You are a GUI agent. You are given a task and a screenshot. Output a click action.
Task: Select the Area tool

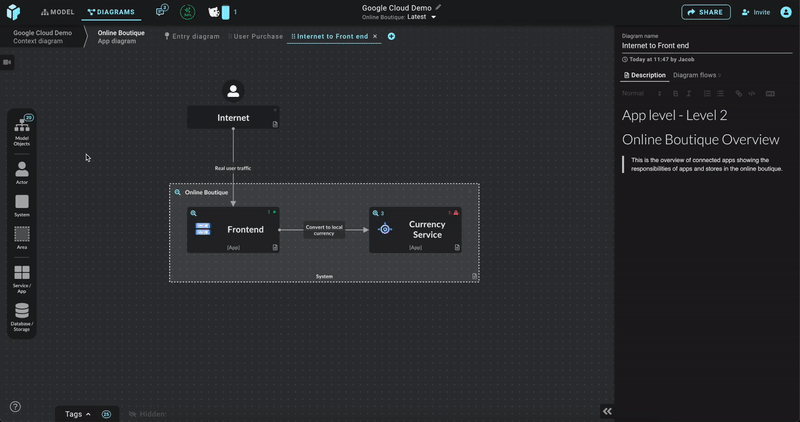click(21, 238)
